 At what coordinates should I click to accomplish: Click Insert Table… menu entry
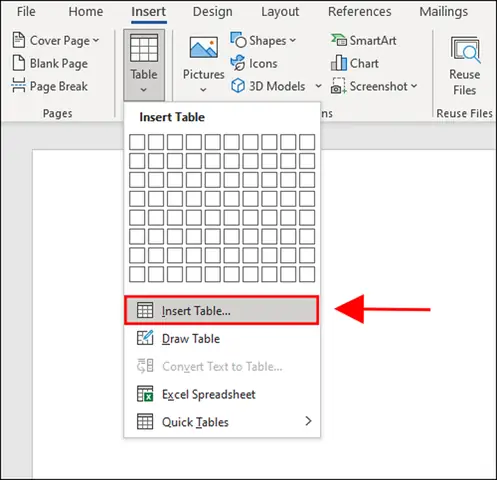tap(222, 310)
